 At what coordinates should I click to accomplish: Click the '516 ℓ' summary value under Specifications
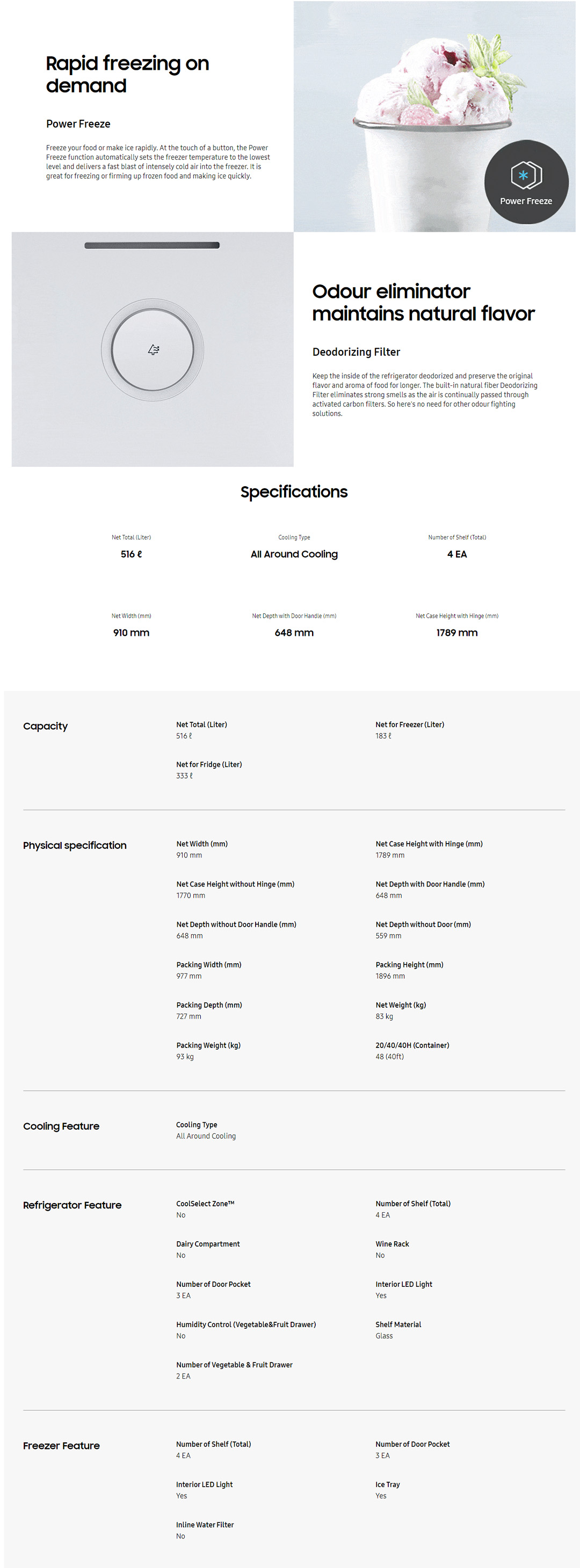click(131, 554)
